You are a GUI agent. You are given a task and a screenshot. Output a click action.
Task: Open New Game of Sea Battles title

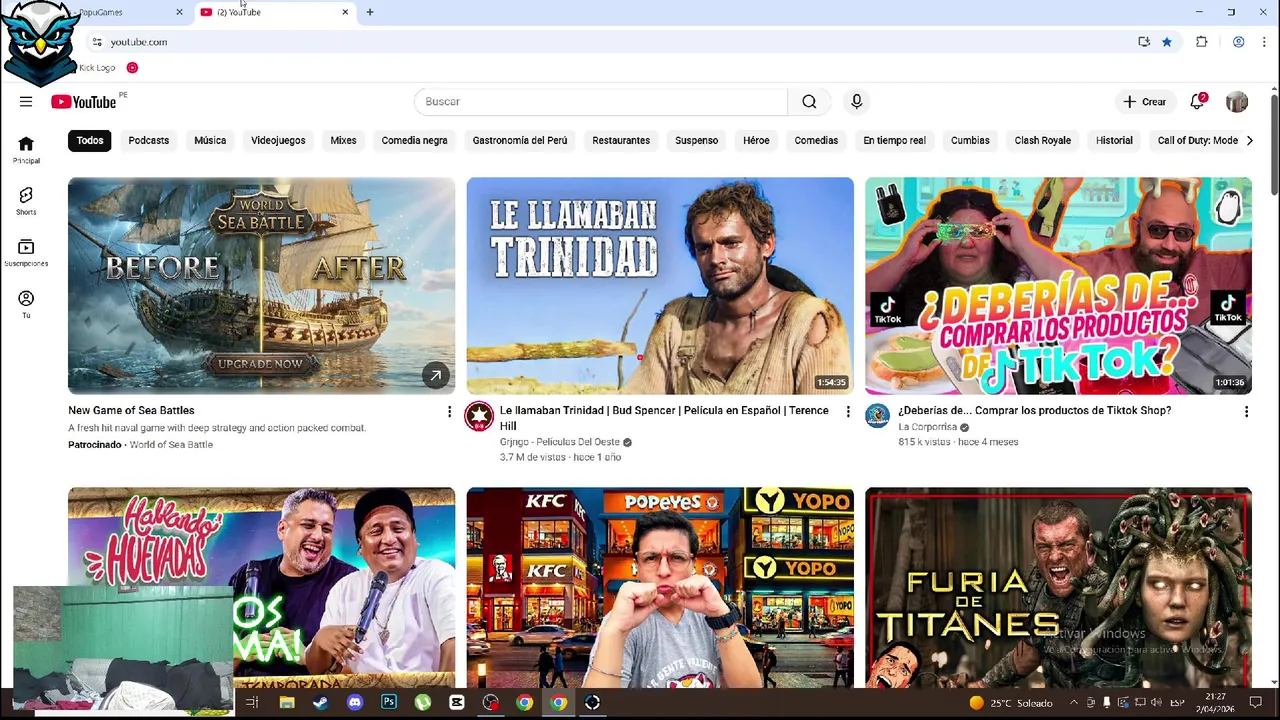(131, 410)
